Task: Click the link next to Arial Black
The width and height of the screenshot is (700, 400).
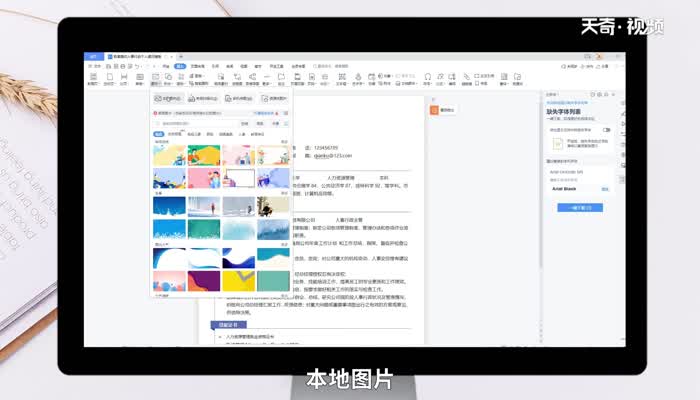Action: click(605, 189)
